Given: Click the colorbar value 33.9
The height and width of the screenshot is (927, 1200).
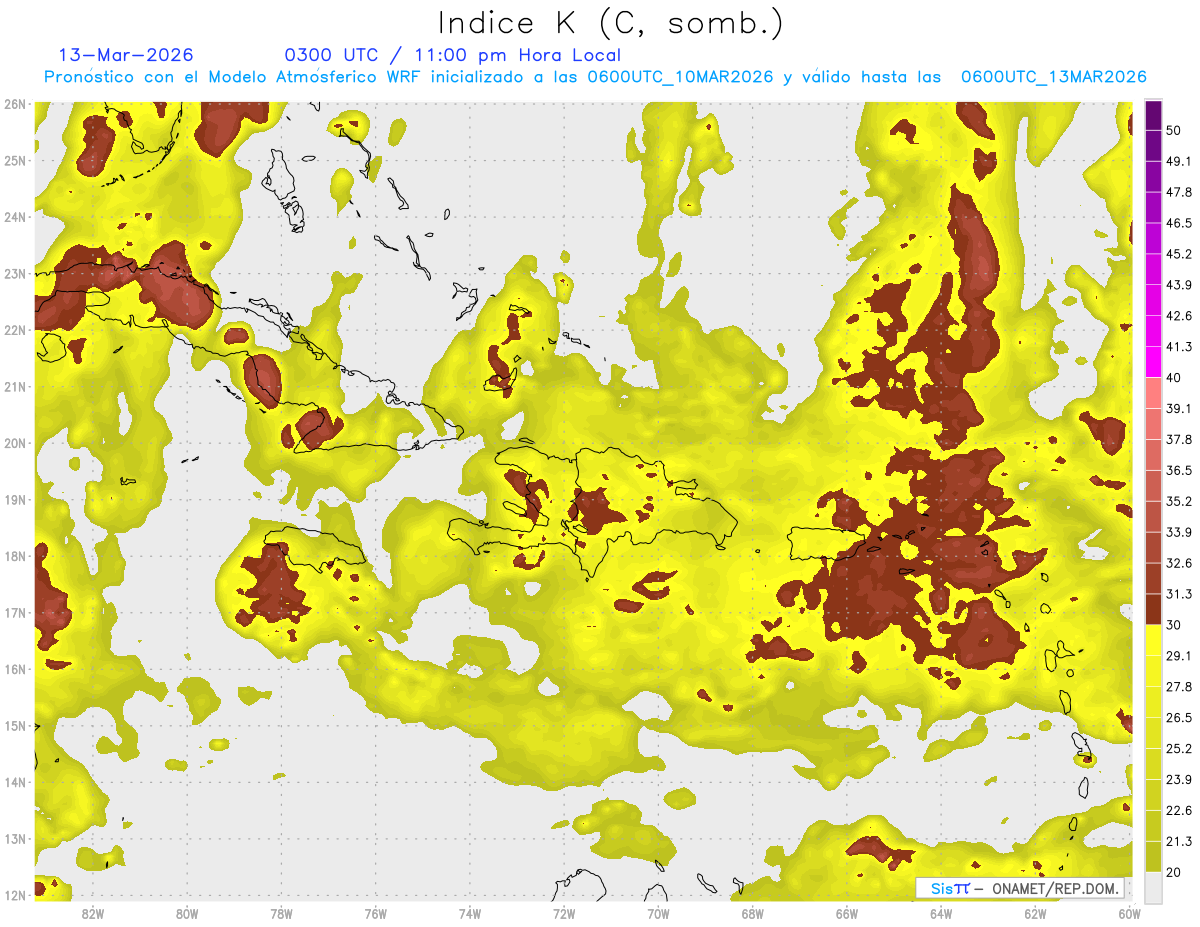Looking at the screenshot, I should (1178, 532).
